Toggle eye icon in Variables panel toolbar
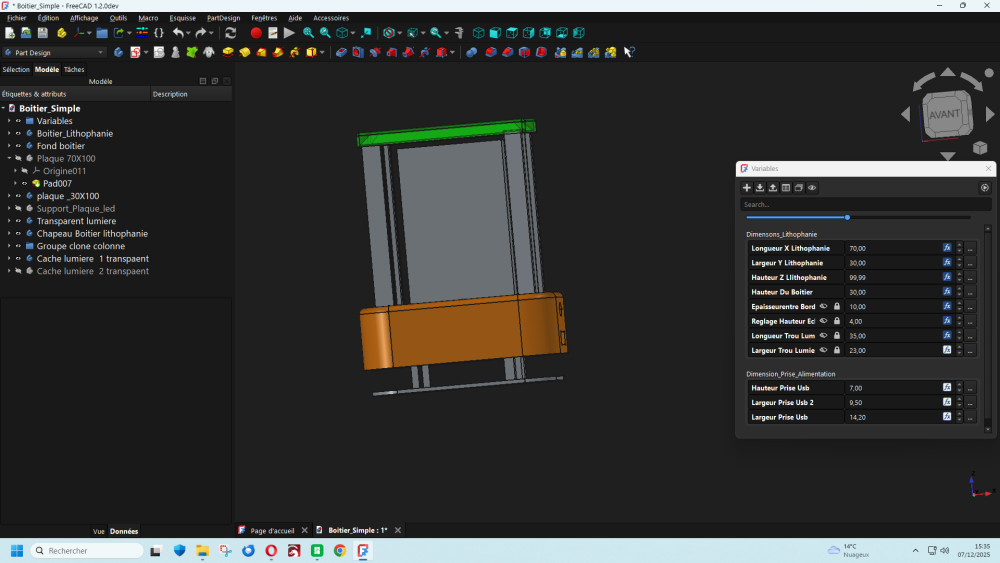 coord(812,188)
